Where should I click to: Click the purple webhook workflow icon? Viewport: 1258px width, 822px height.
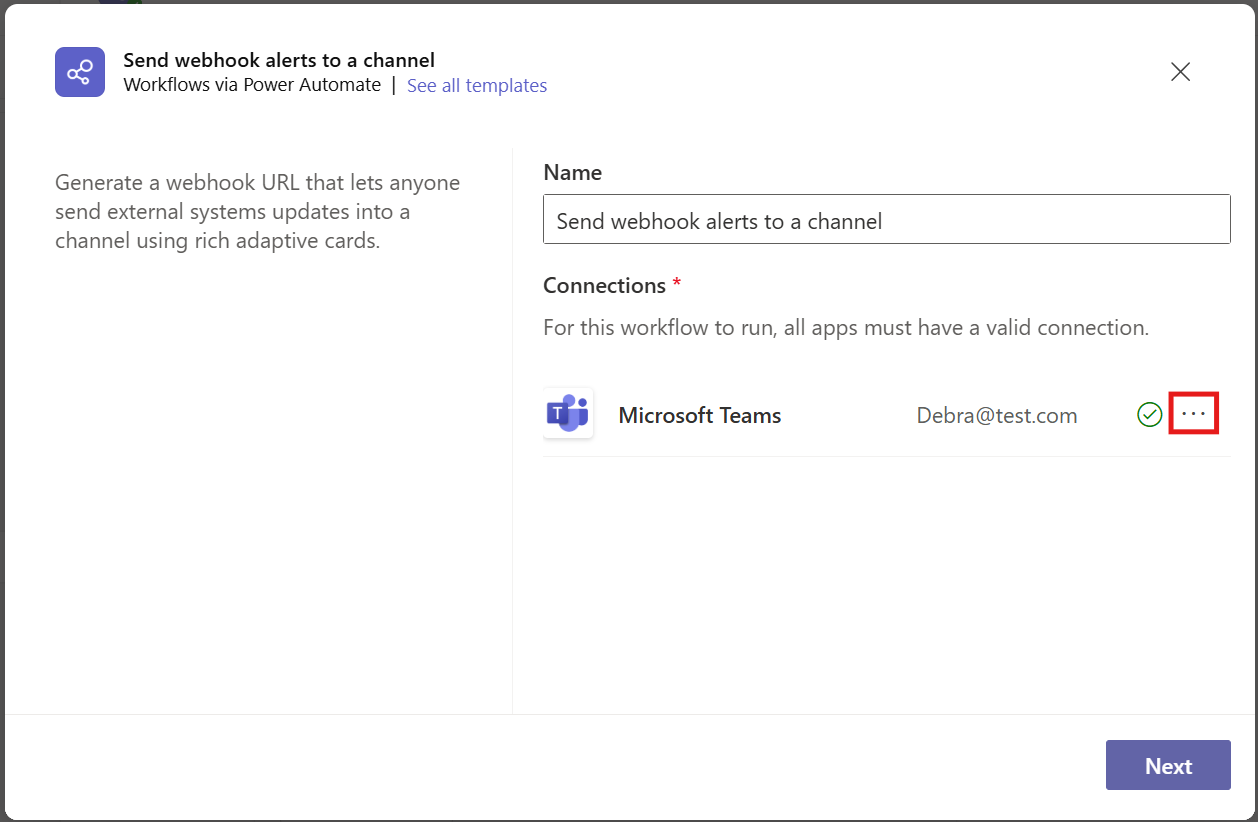click(80, 72)
